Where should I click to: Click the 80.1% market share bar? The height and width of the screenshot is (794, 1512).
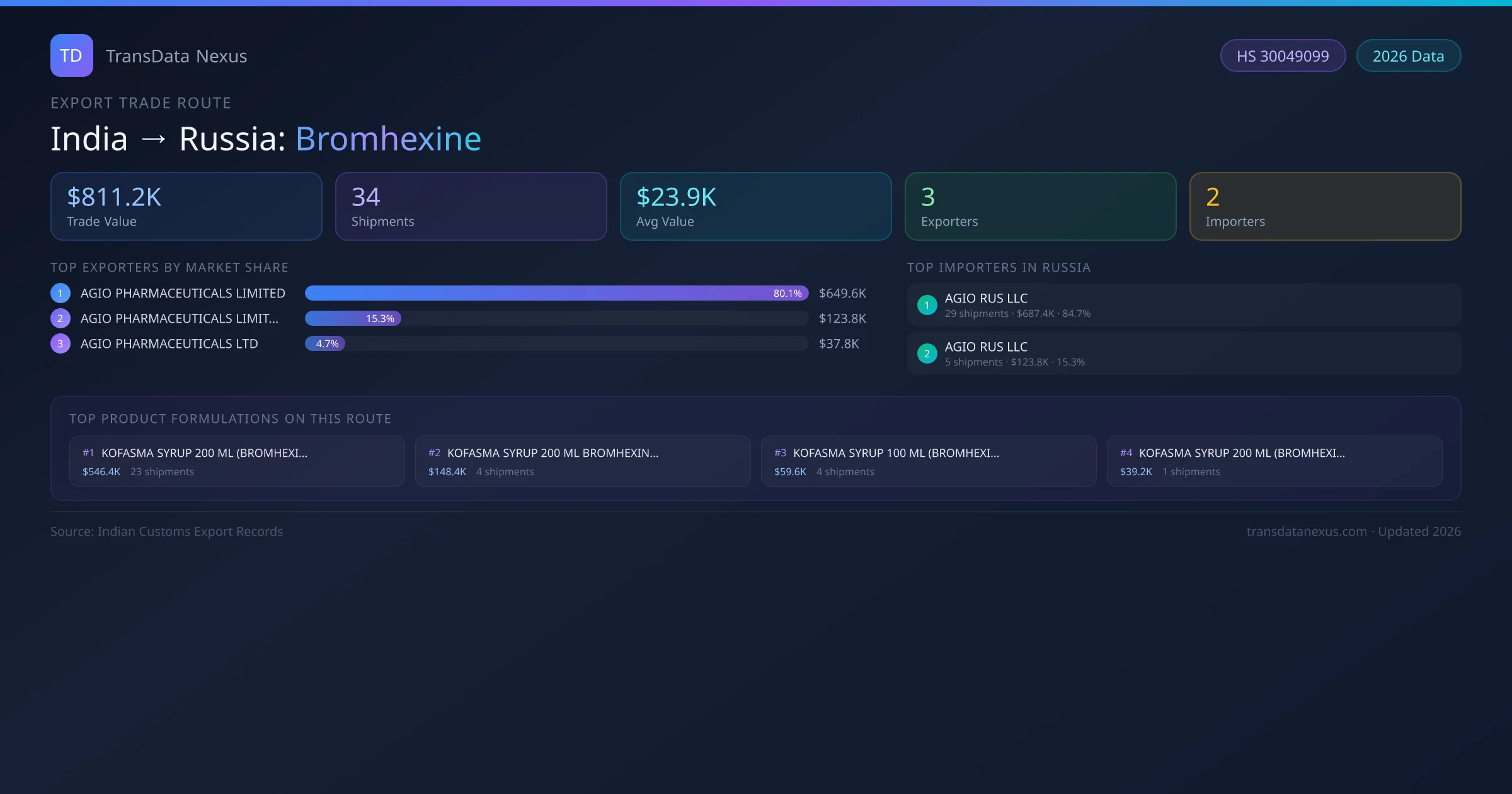(x=556, y=293)
